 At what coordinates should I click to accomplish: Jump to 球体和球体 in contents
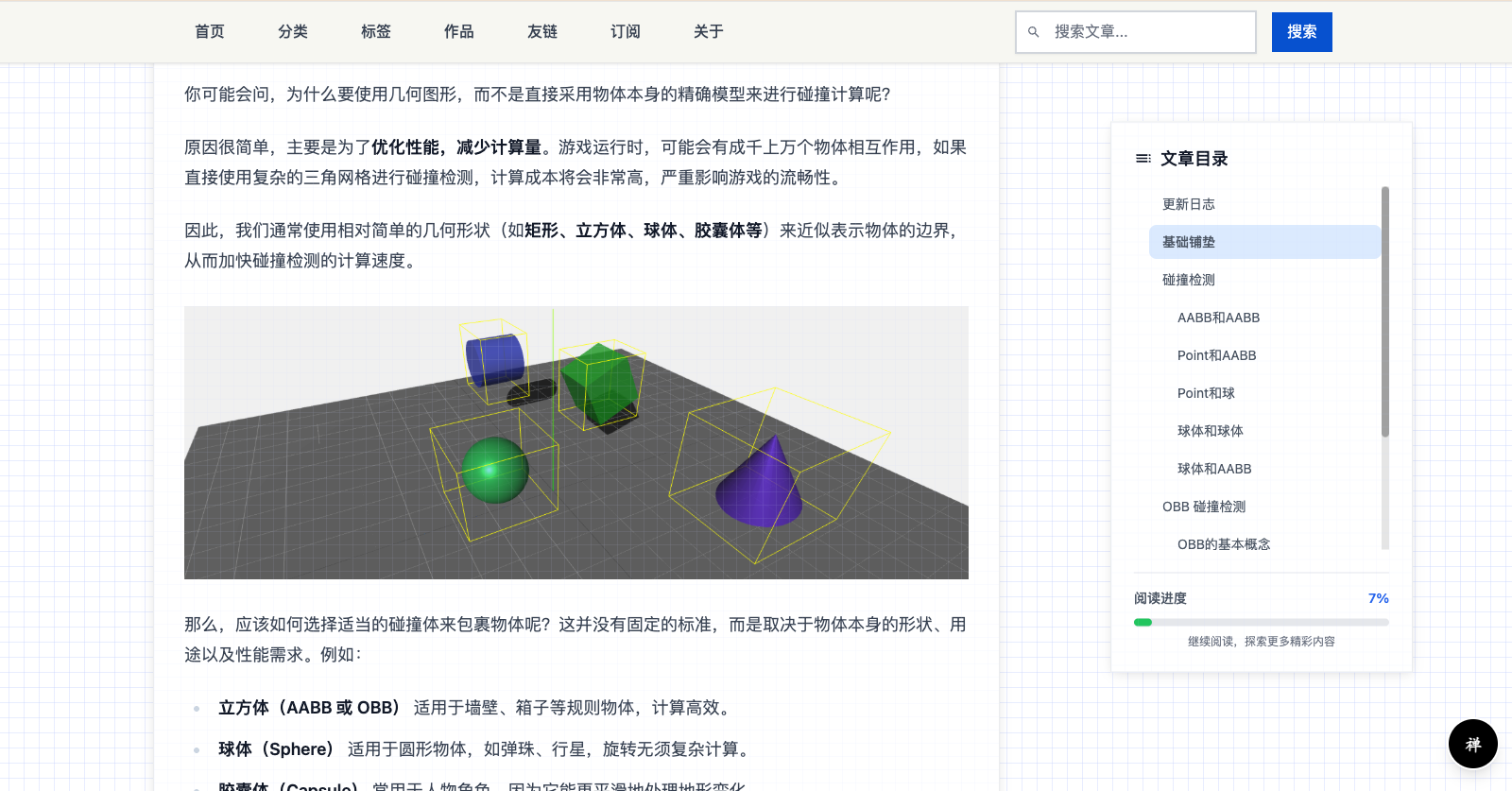(x=1211, y=431)
